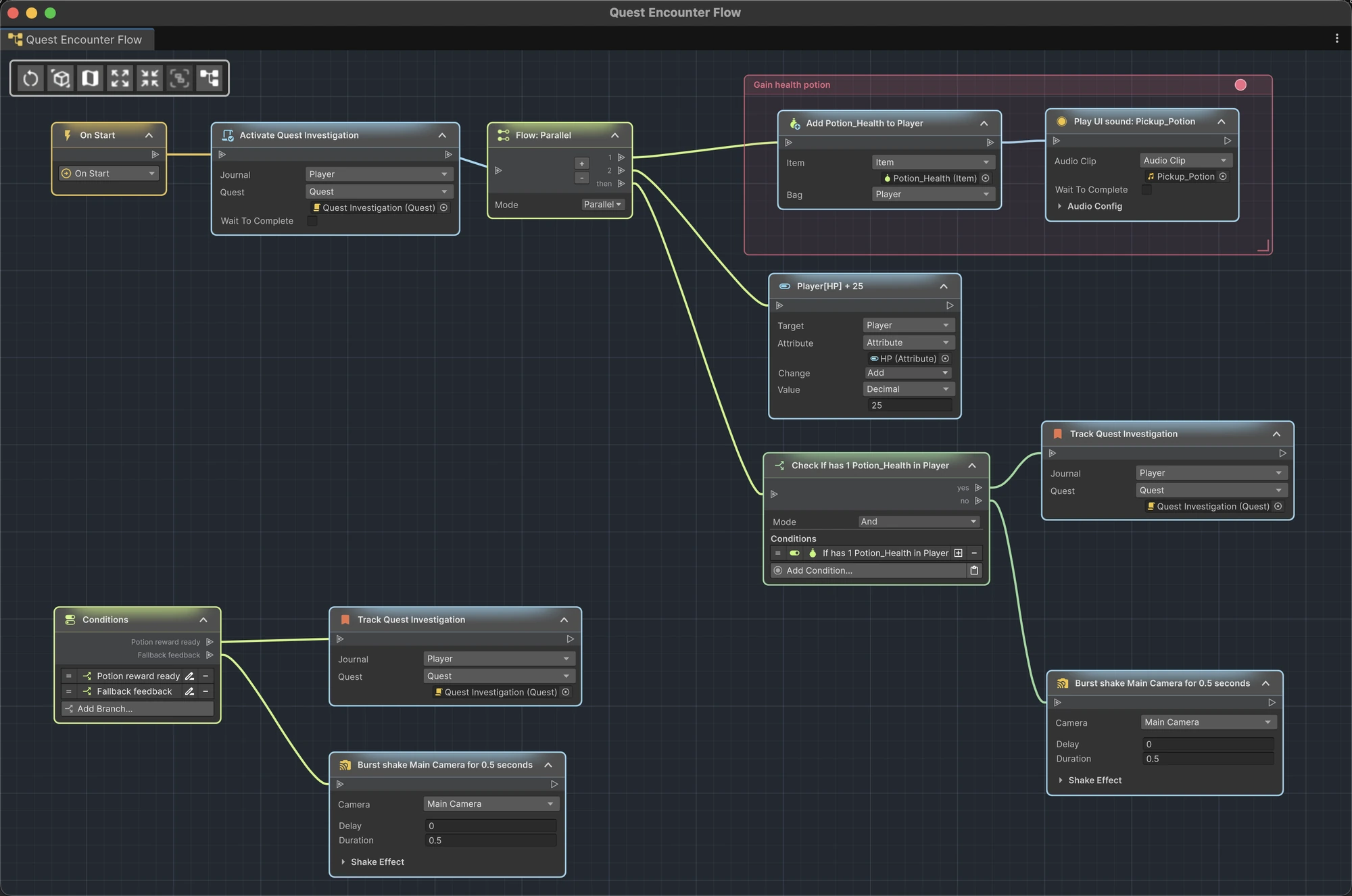
Task: Click the yellow Play UI sound node icon
Action: click(1061, 122)
